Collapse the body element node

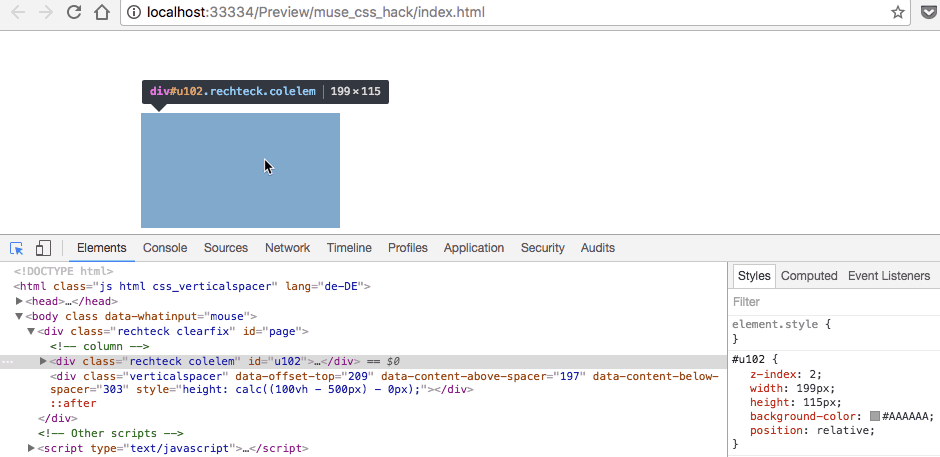click(20, 316)
